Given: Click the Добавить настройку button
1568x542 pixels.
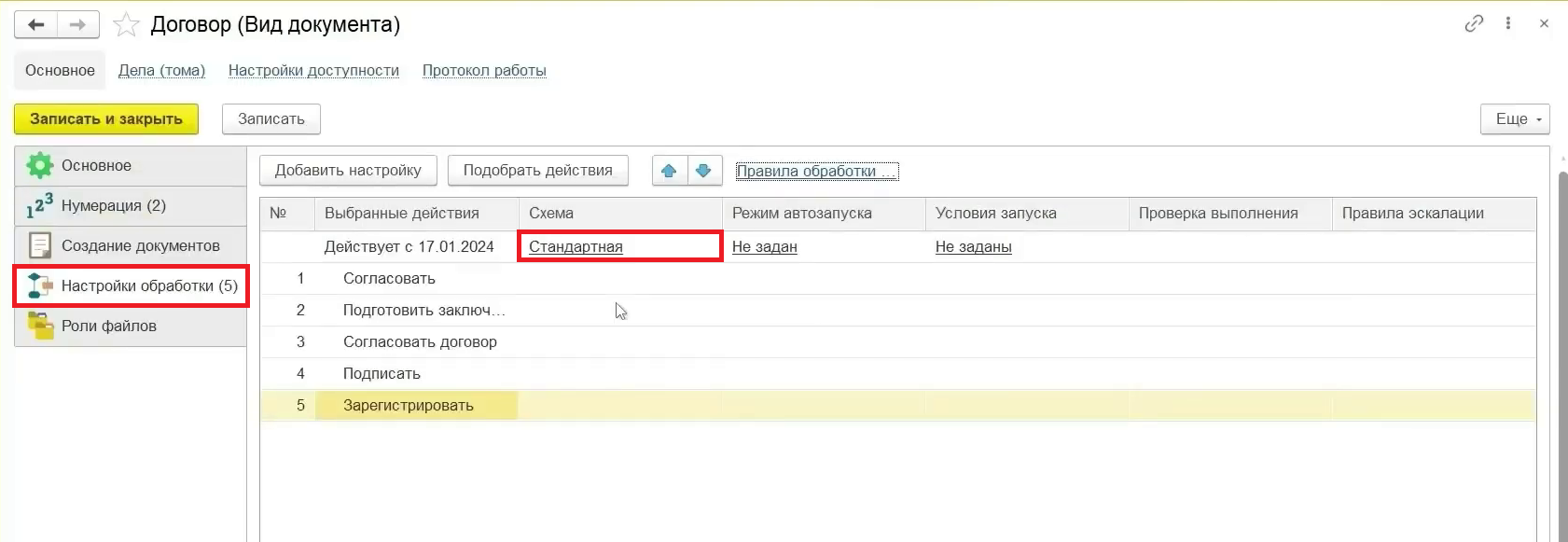Looking at the screenshot, I should (x=348, y=171).
